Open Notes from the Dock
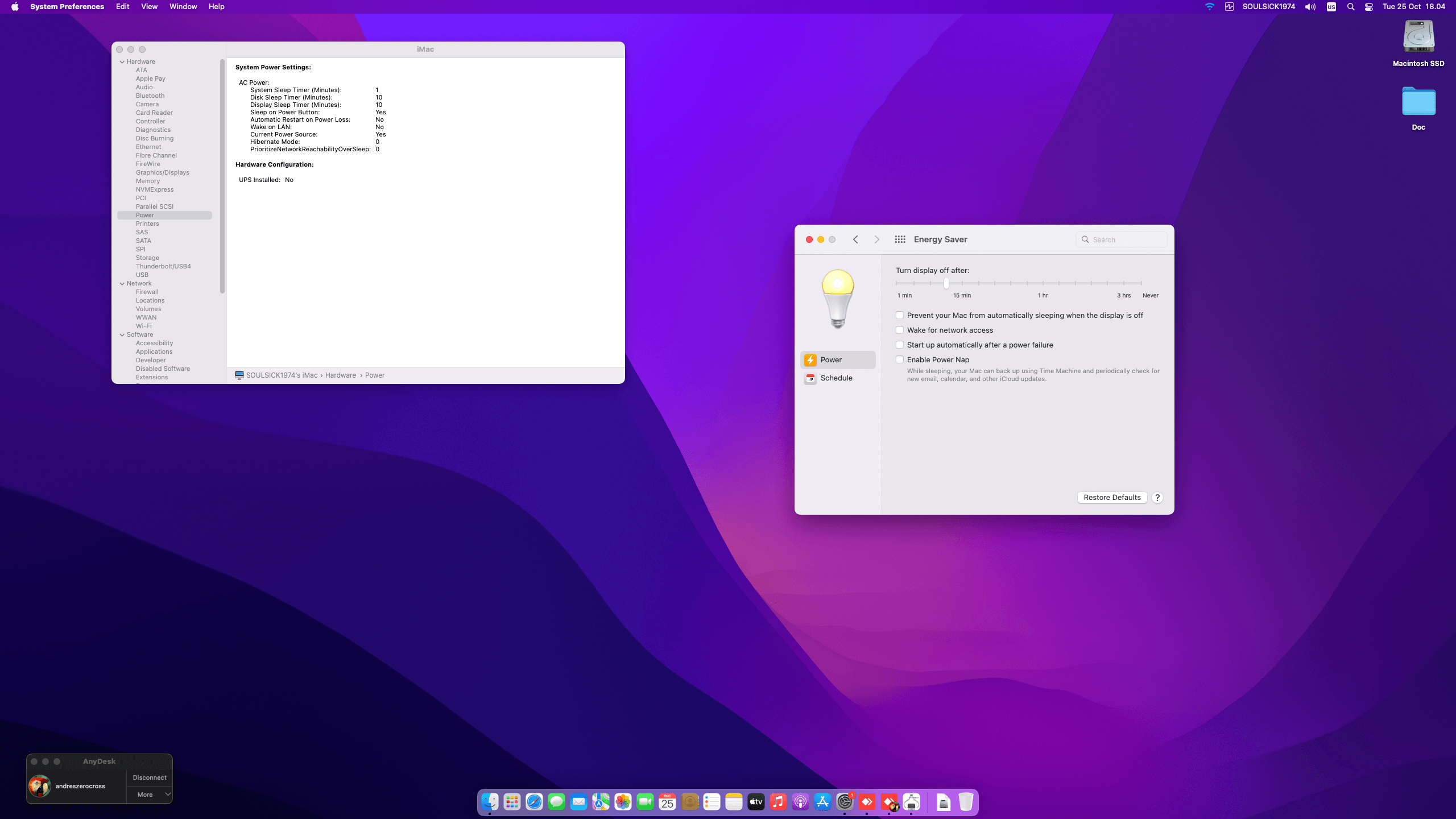Viewport: 1456px width, 819px height. tap(734, 802)
